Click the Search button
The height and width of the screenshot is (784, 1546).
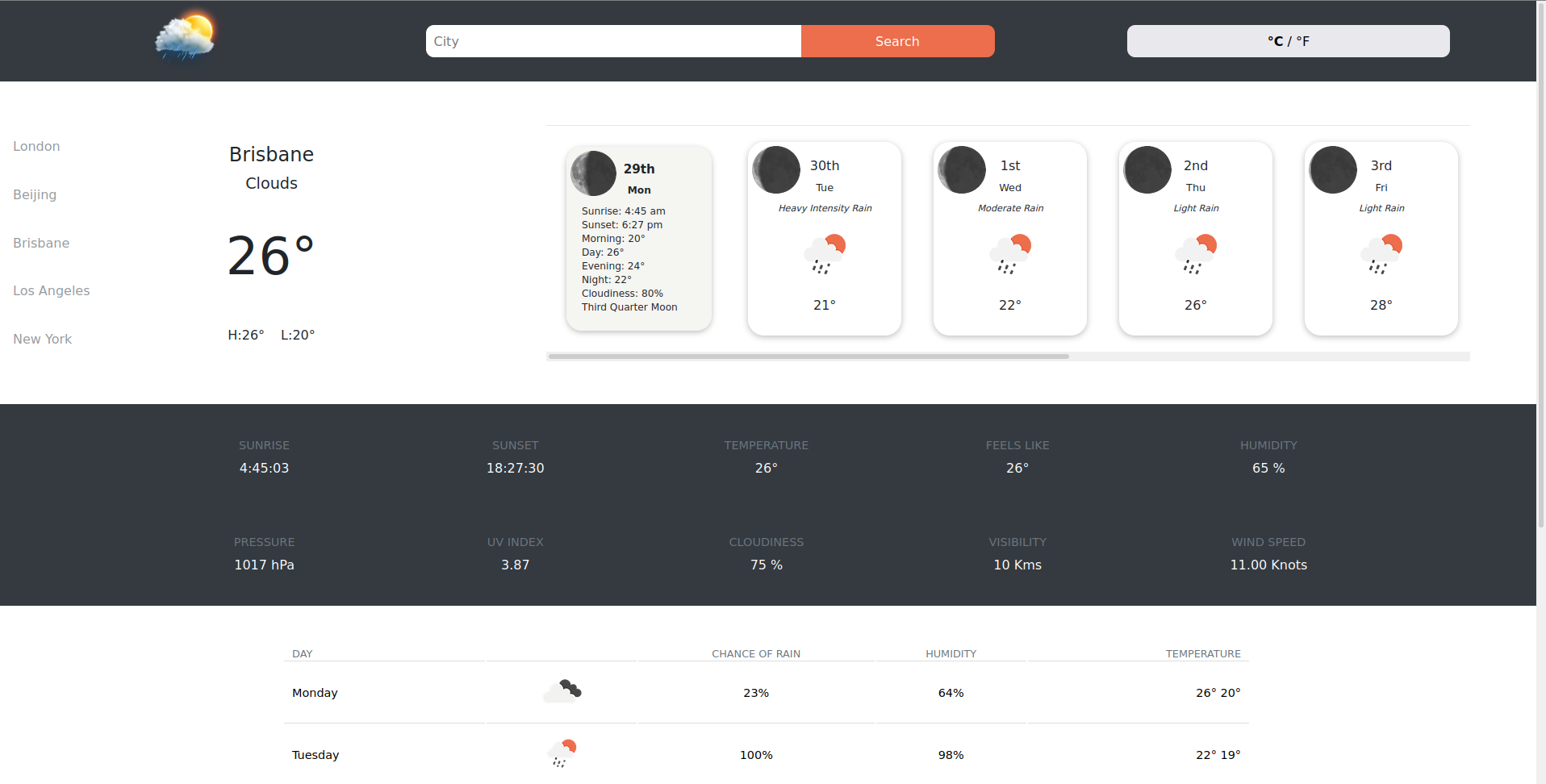coord(897,41)
